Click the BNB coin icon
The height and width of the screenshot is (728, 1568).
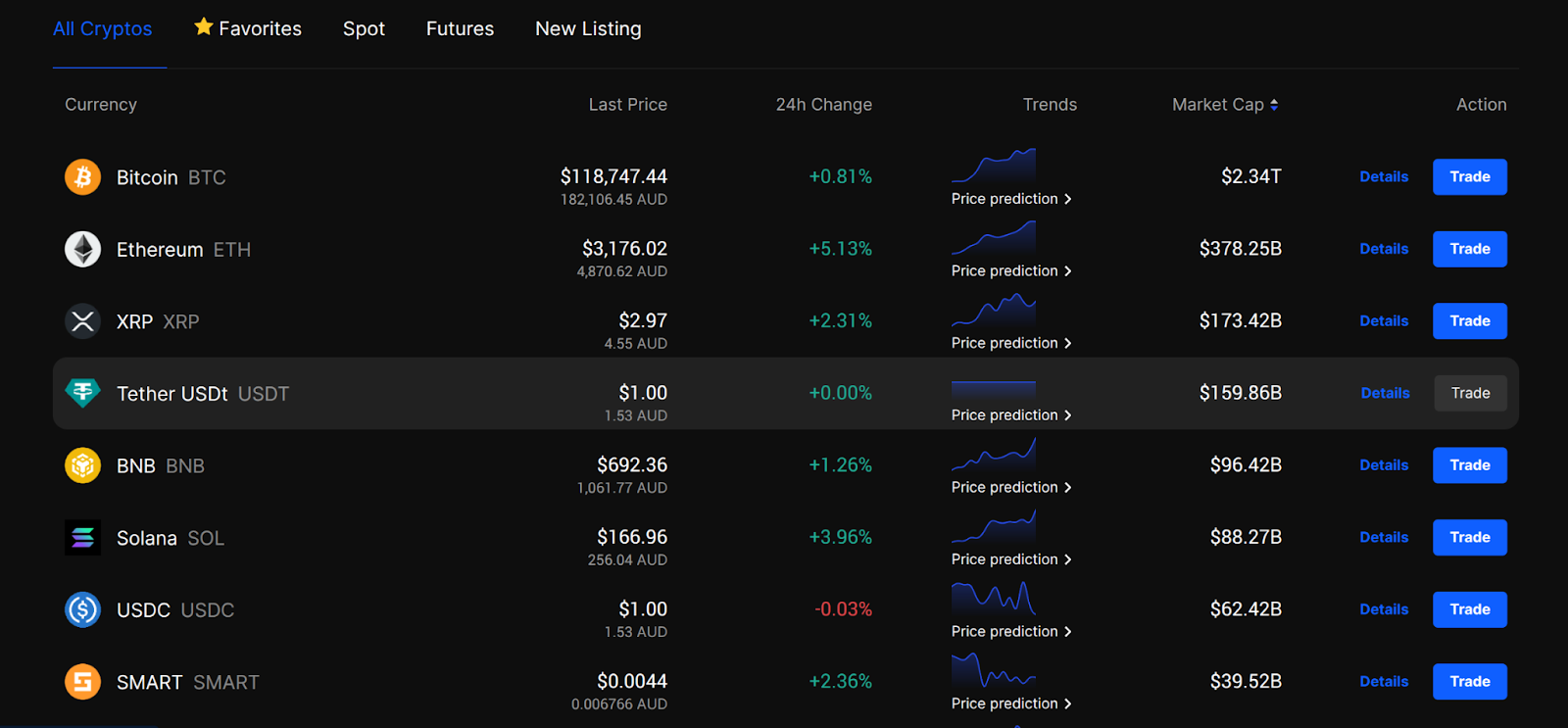82,465
